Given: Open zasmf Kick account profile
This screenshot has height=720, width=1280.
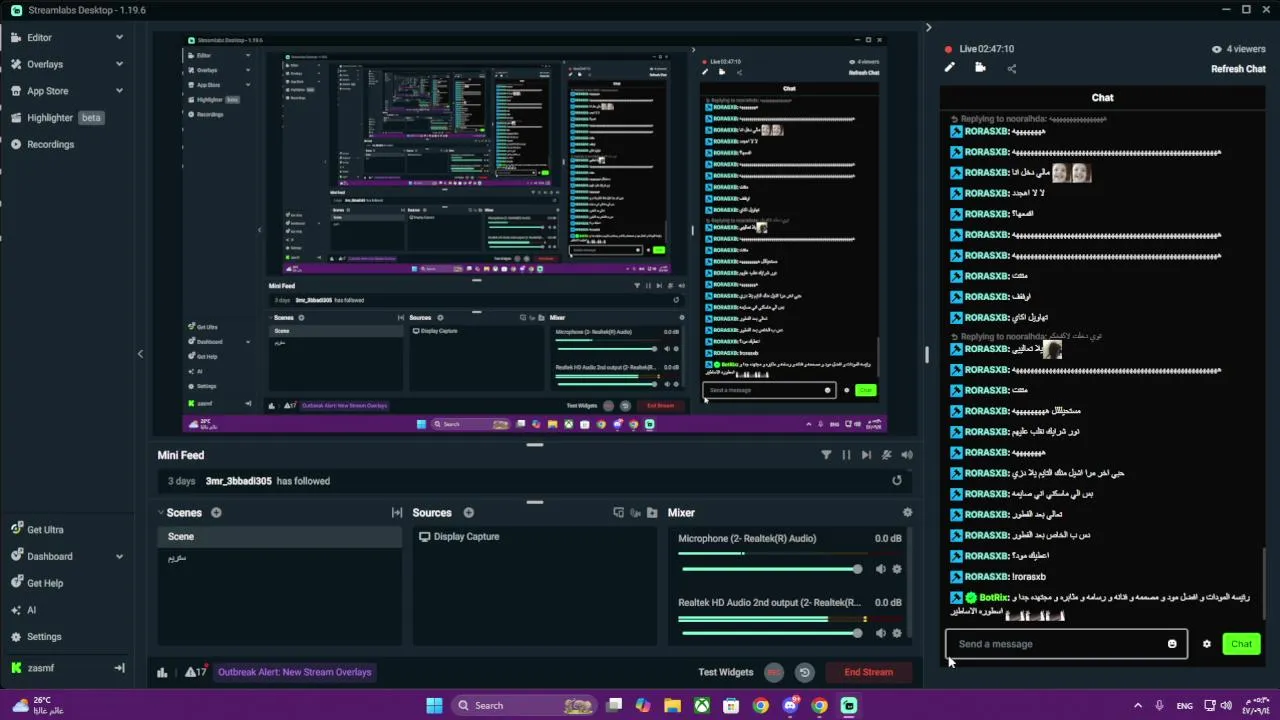Looking at the screenshot, I should coord(40,668).
